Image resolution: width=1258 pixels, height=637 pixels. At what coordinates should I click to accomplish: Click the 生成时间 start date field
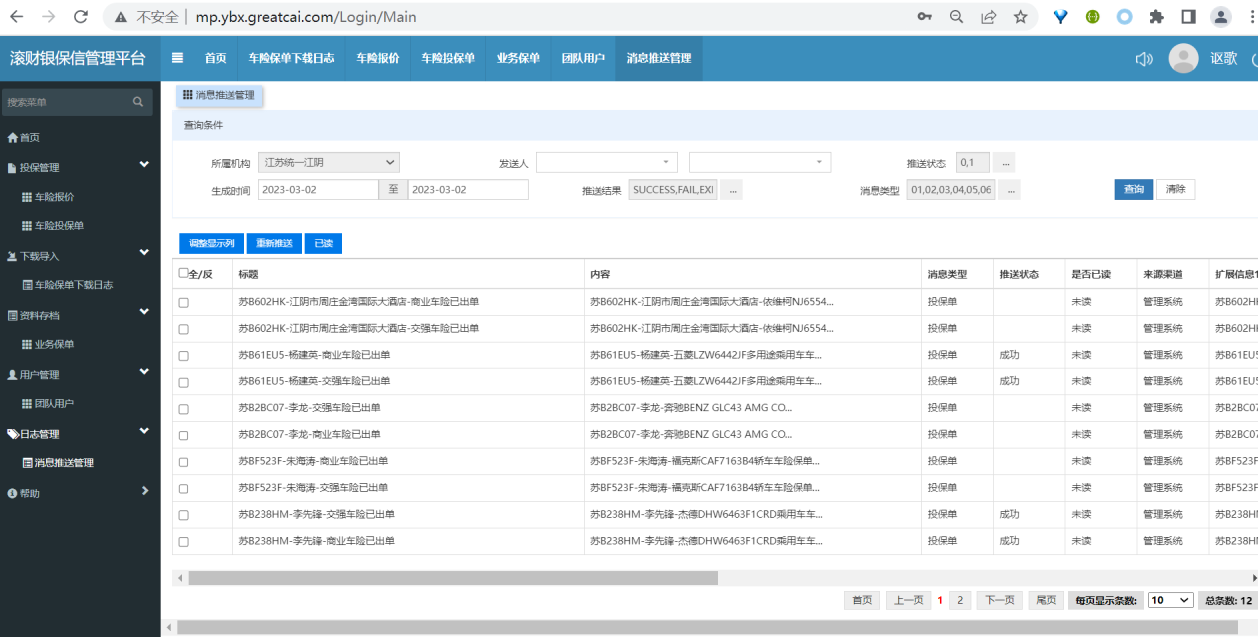[x=317, y=190]
